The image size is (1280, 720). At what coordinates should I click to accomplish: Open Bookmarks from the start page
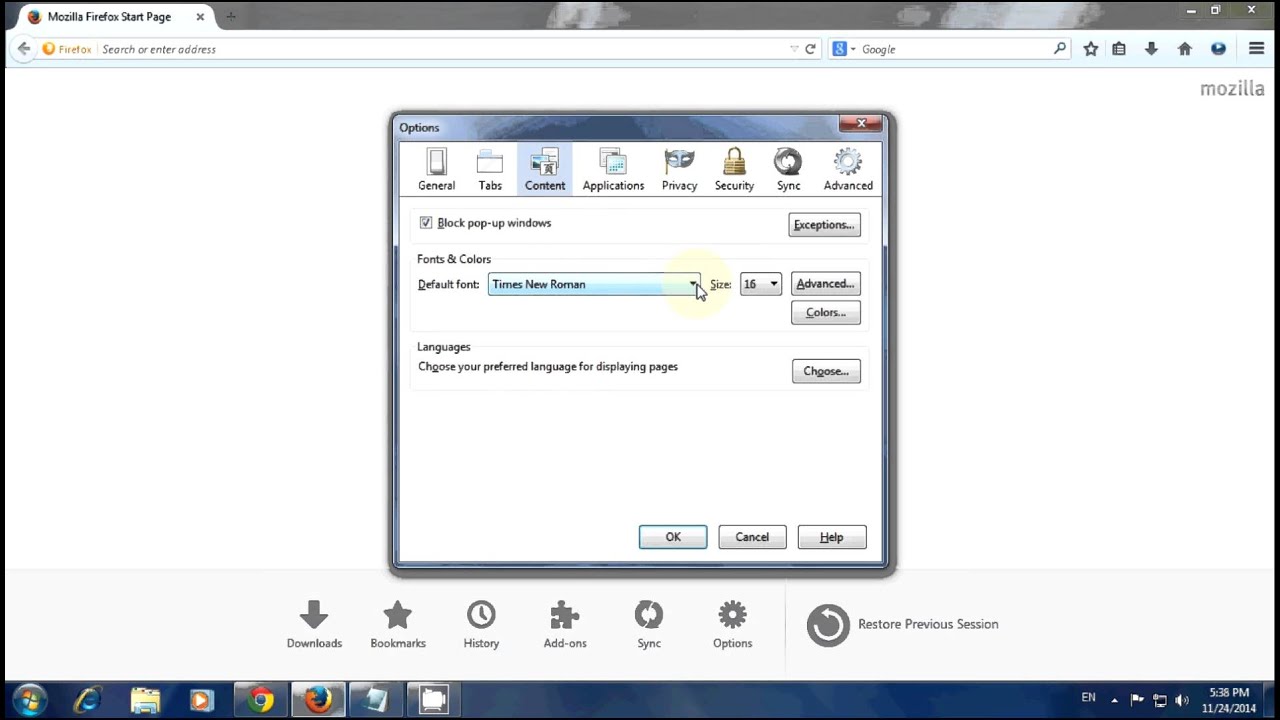click(x=398, y=625)
